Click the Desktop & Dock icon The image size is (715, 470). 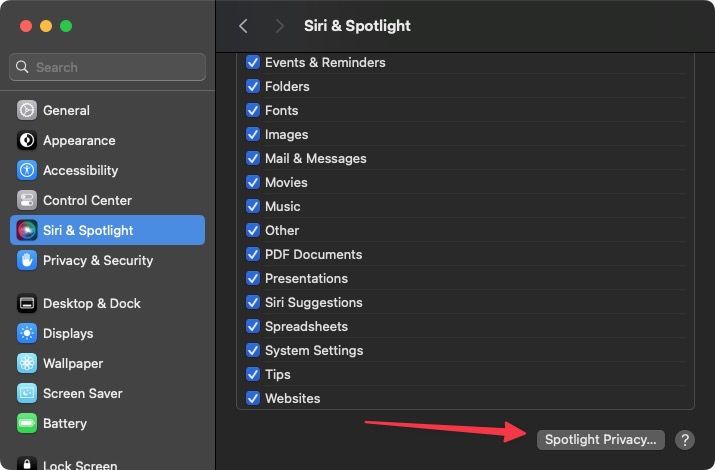coord(26,304)
